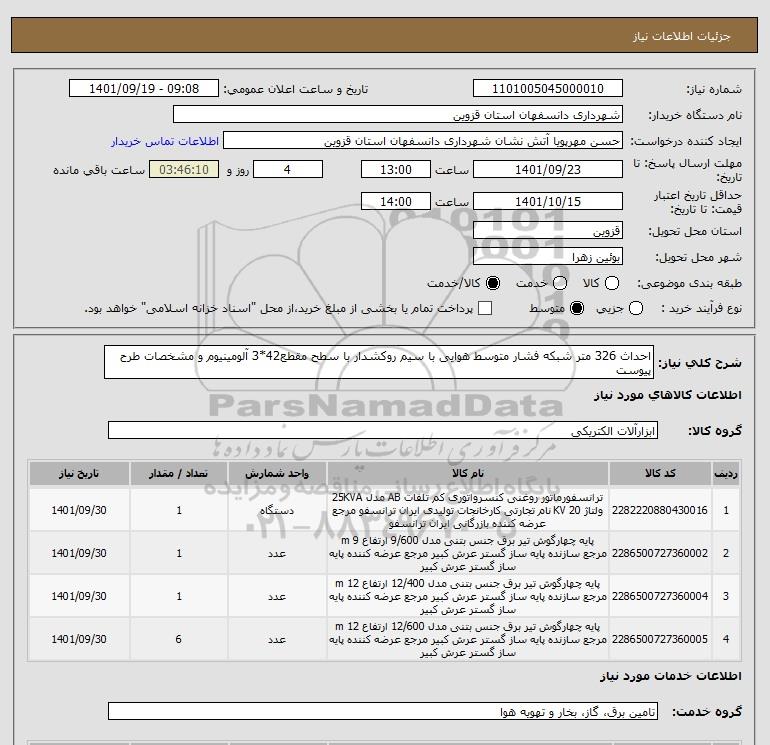The image size is (770, 745).
Task: Choose the جزیی purchase type radio
Action: [636, 308]
